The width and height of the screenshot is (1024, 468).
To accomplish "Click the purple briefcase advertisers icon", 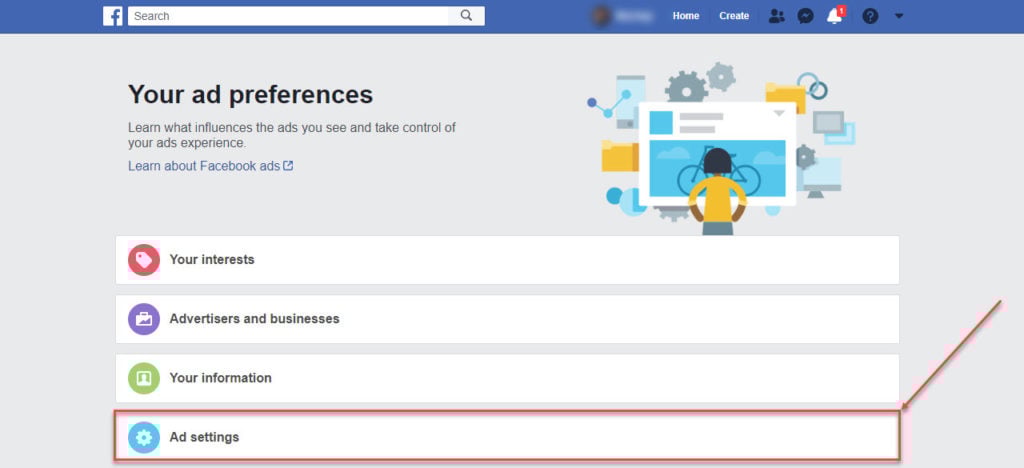I will tap(144, 319).
